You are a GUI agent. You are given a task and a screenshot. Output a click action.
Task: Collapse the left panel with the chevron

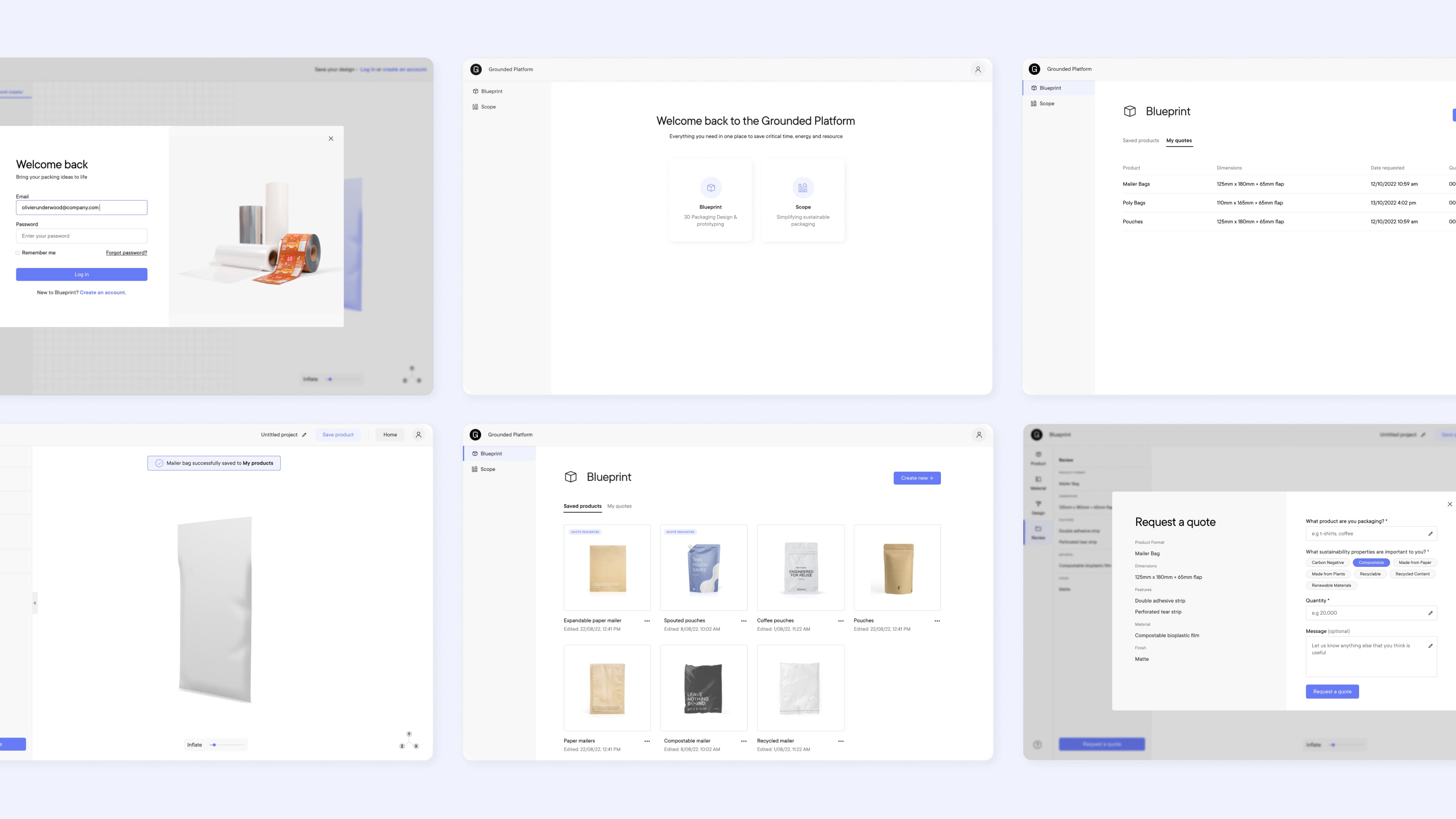click(x=35, y=604)
